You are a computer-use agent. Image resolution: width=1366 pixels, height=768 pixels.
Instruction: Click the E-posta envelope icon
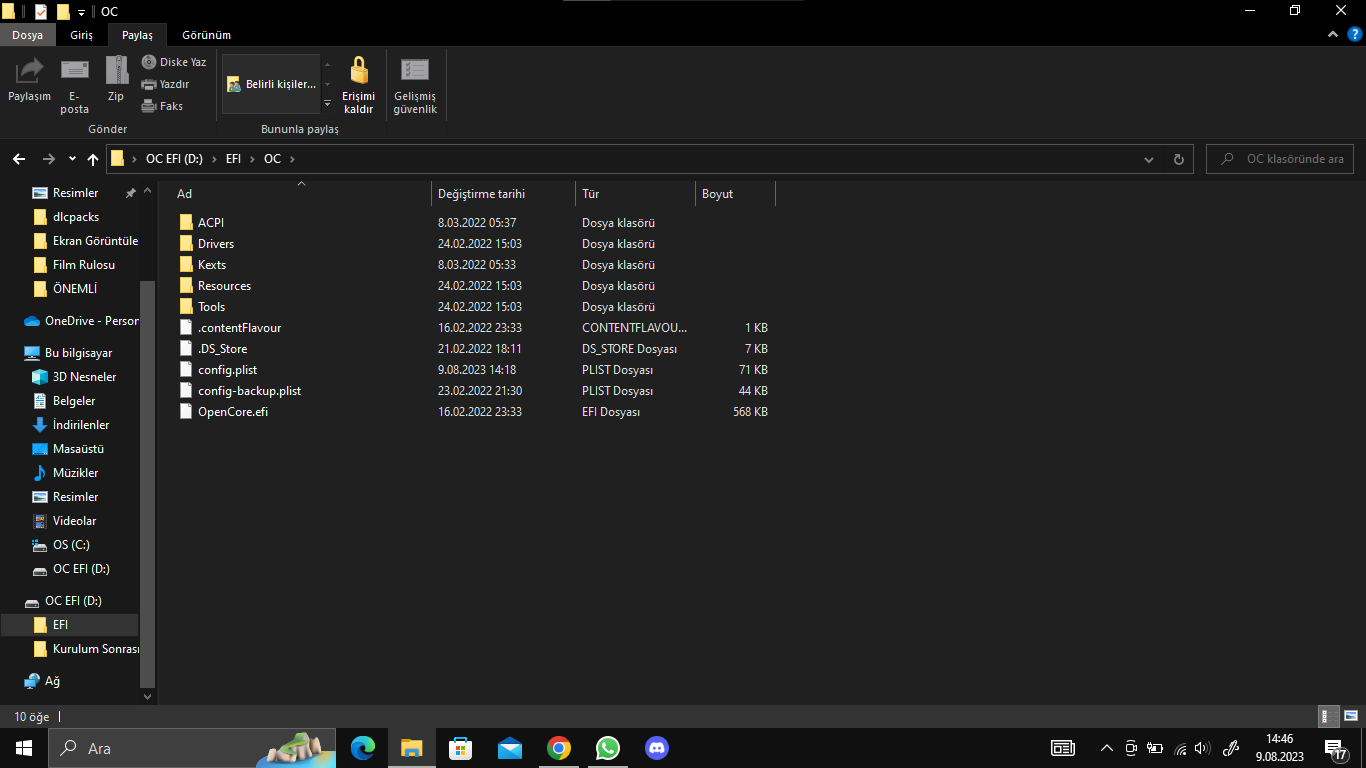click(x=75, y=71)
